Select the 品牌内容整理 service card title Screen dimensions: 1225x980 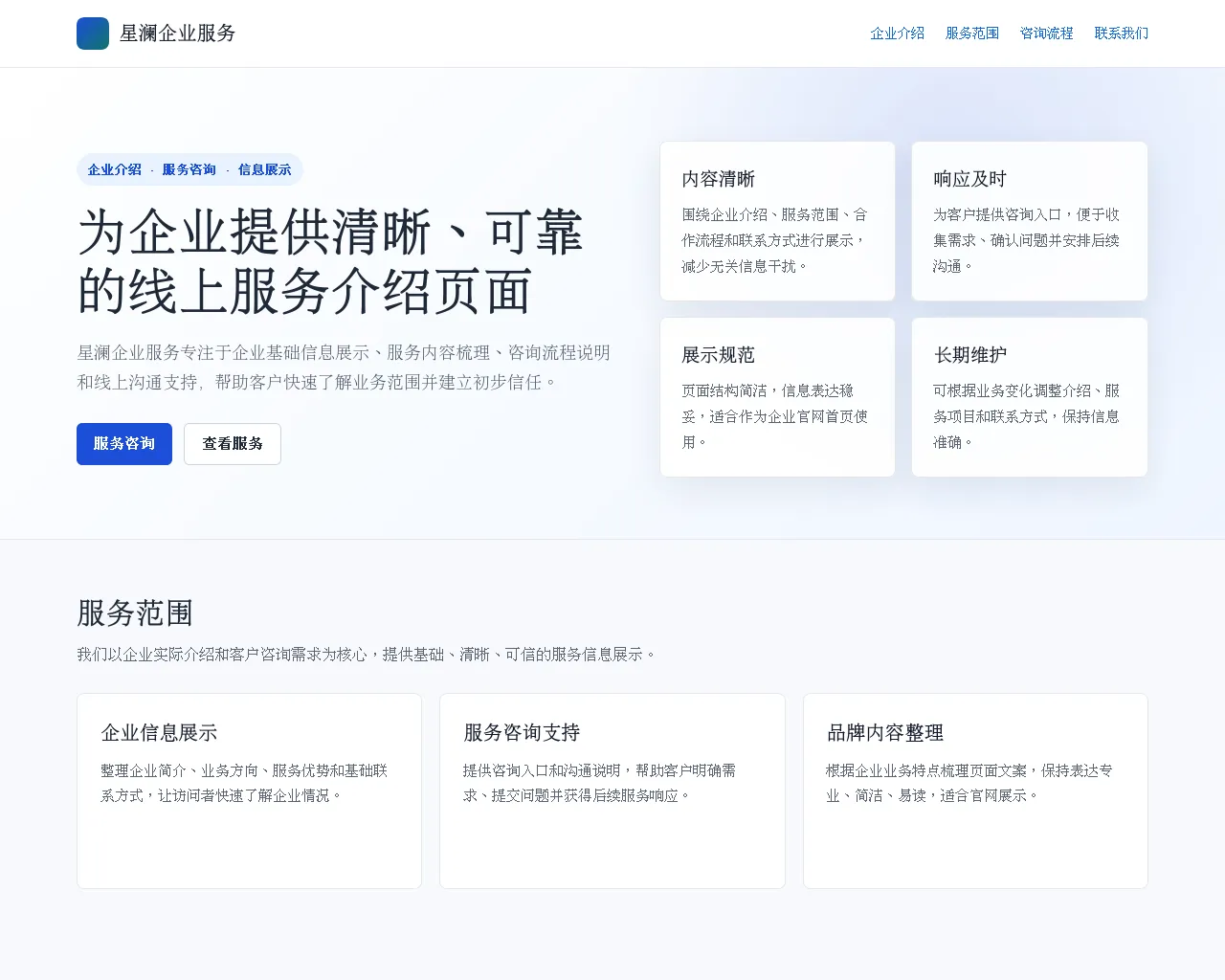(x=885, y=733)
